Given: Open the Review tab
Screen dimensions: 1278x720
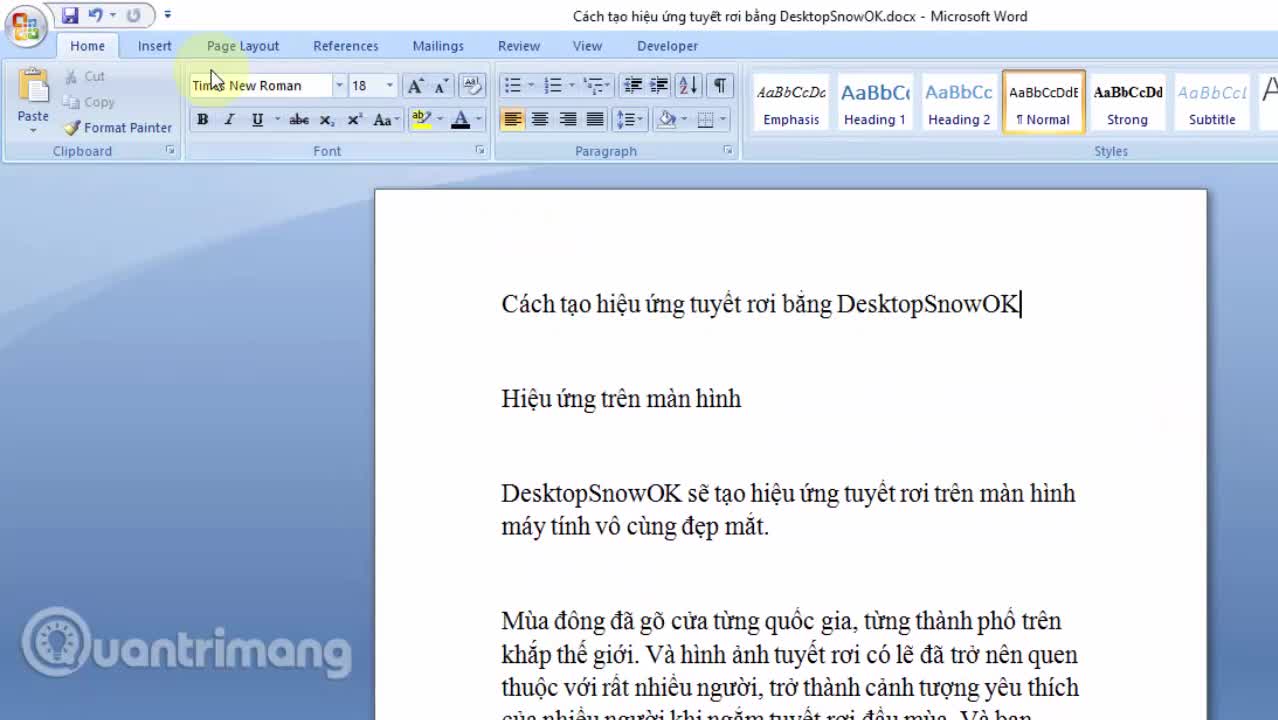Looking at the screenshot, I should (519, 46).
